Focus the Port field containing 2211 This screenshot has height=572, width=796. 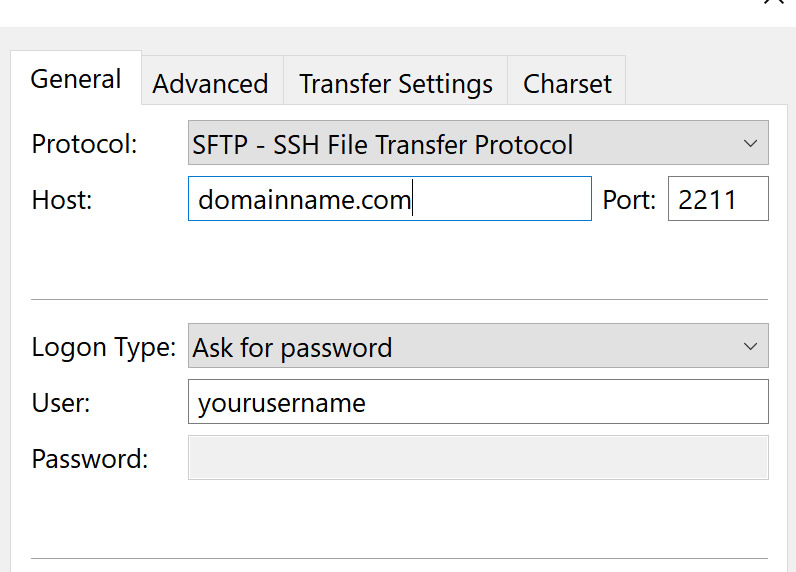point(718,198)
